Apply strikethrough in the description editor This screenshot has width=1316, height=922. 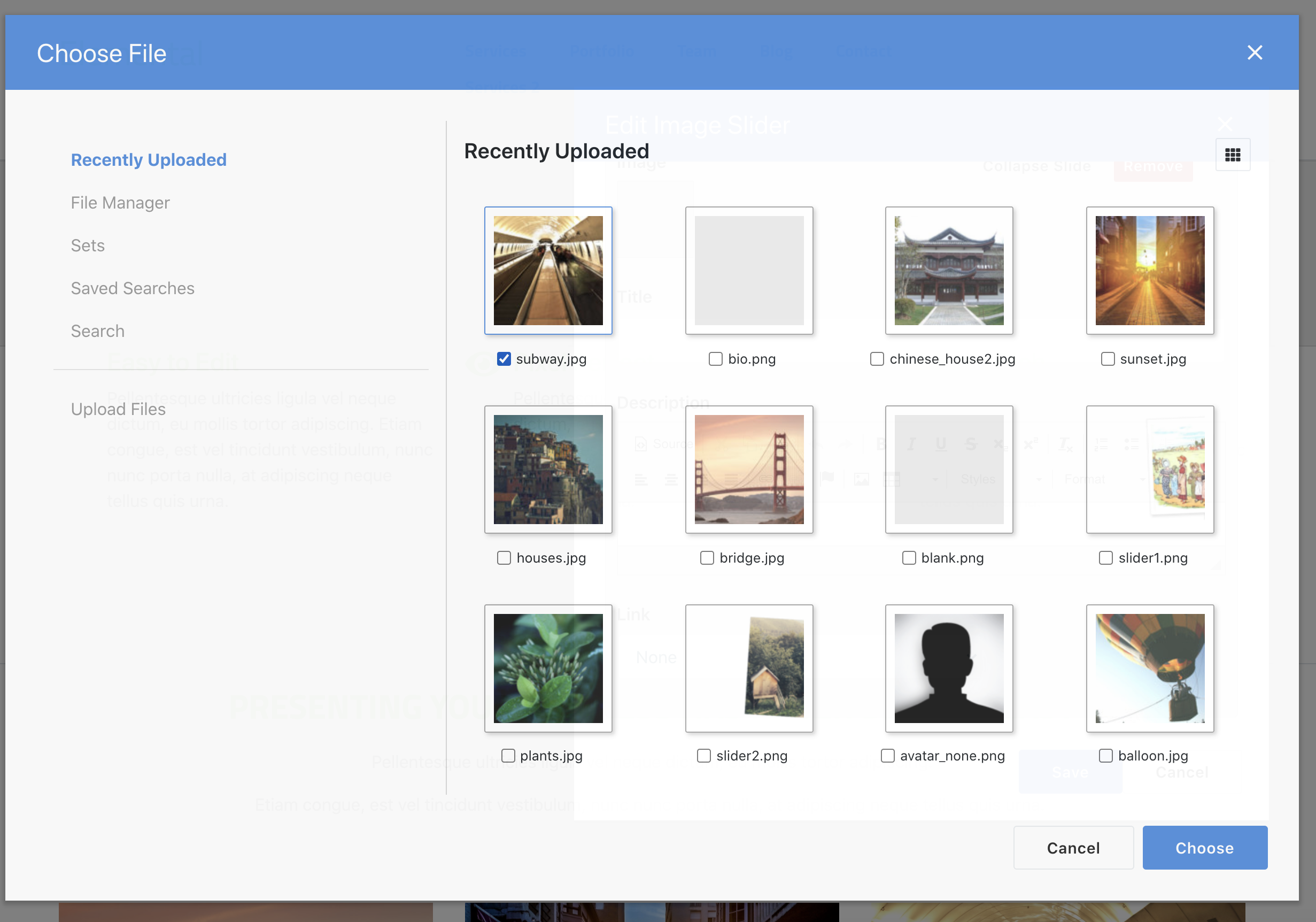[x=972, y=444]
